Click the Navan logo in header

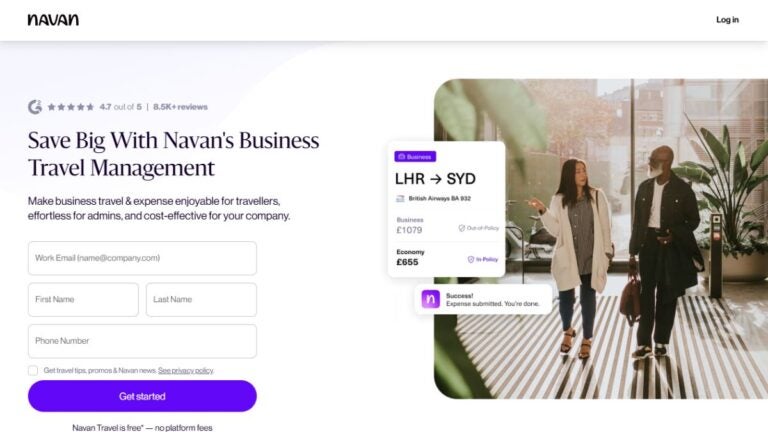click(x=53, y=20)
